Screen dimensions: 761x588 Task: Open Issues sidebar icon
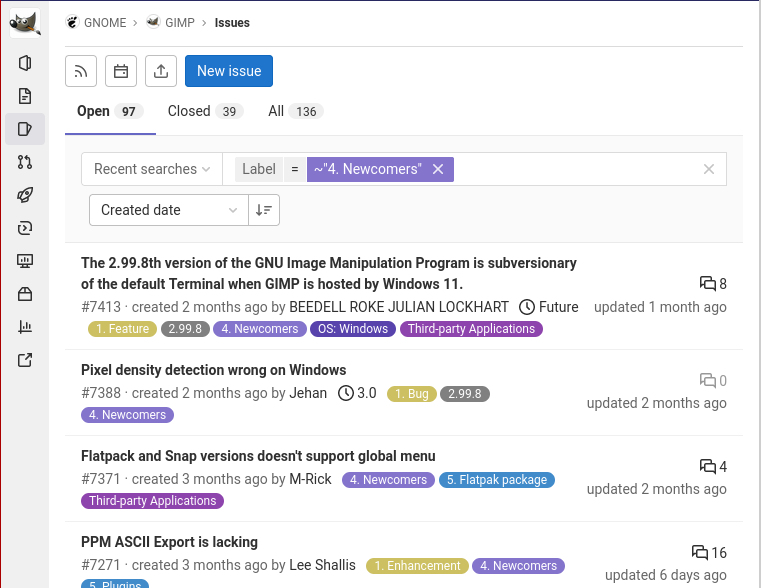(x=25, y=129)
